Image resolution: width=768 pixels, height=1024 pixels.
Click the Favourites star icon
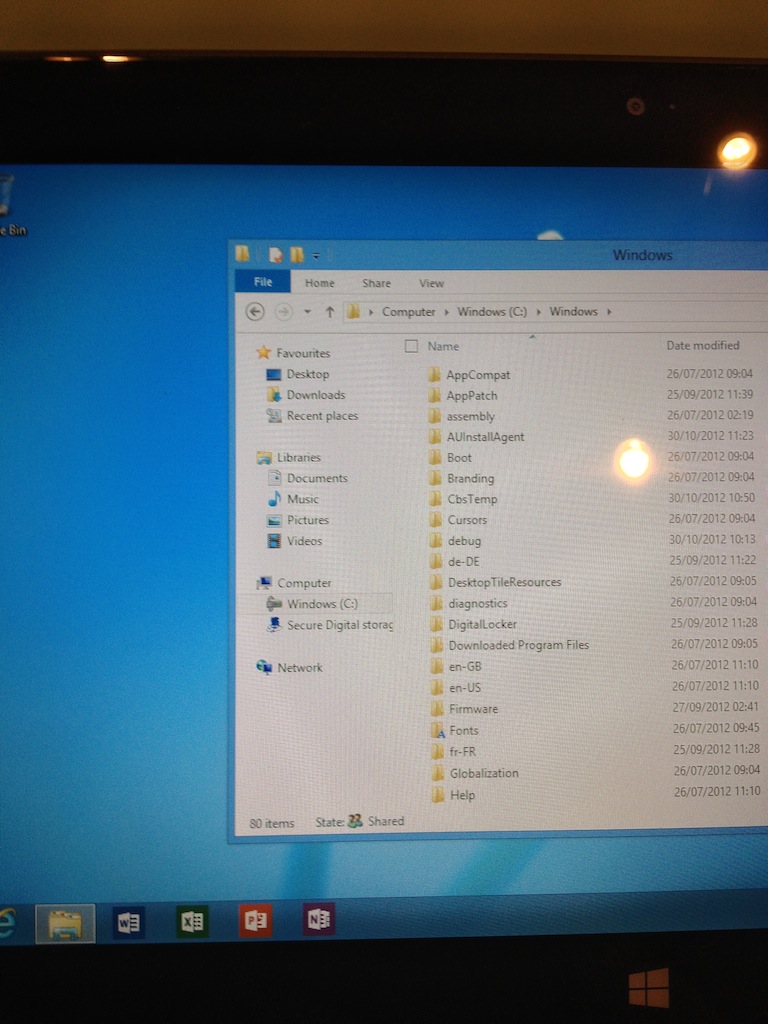coord(263,353)
